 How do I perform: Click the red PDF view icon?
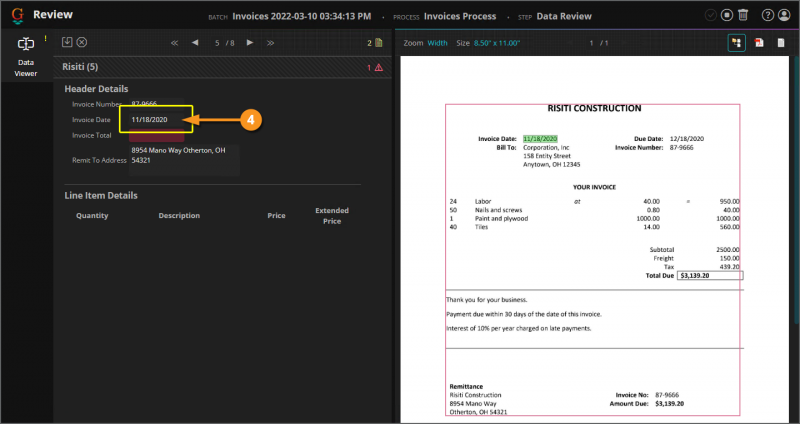click(759, 43)
